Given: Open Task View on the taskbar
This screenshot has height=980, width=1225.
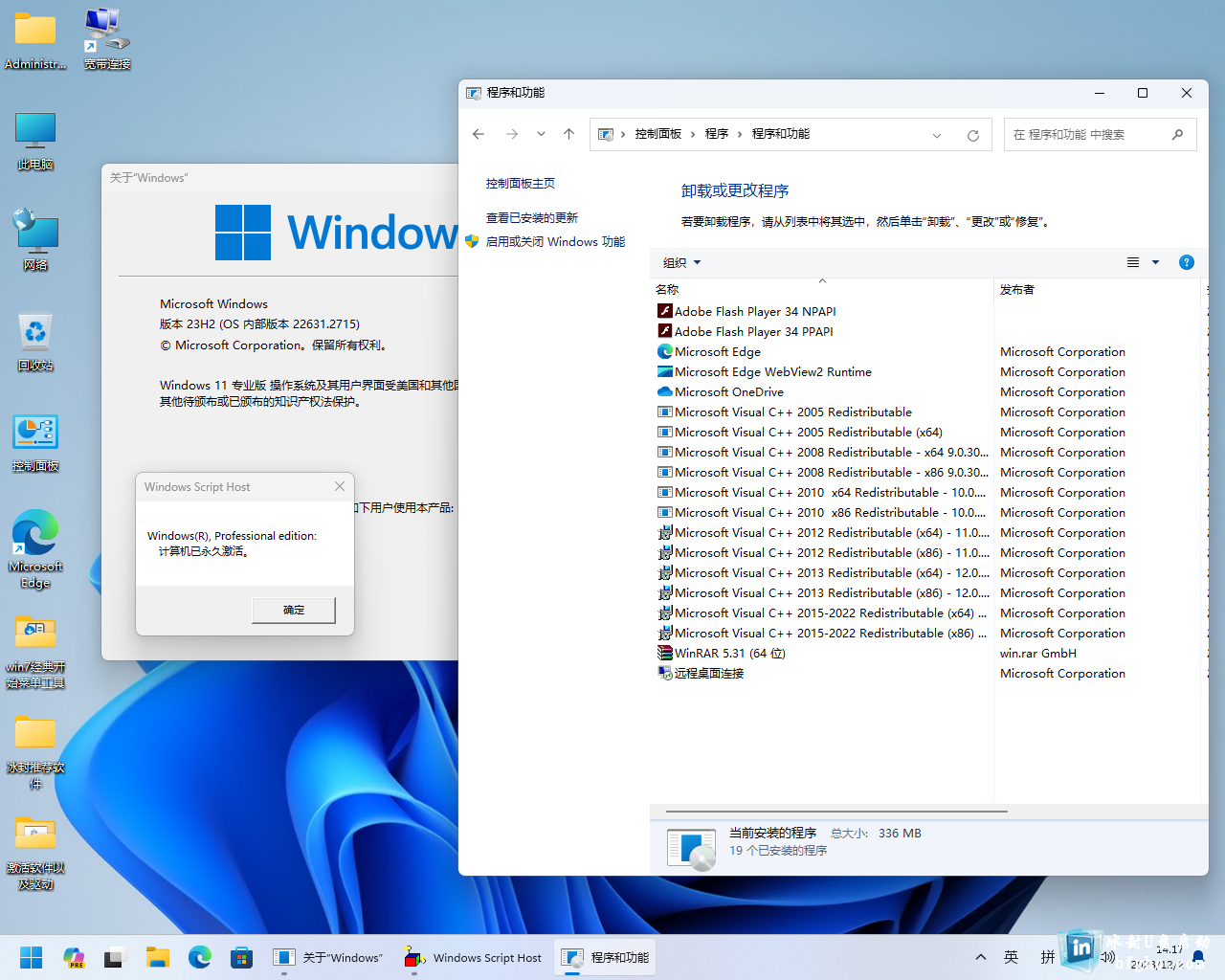Looking at the screenshot, I should (116, 957).
